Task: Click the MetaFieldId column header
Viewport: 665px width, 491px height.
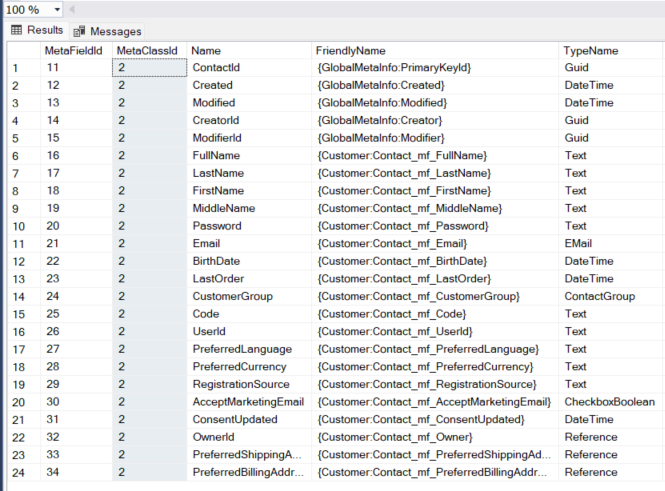Action: tap(75, 50)
